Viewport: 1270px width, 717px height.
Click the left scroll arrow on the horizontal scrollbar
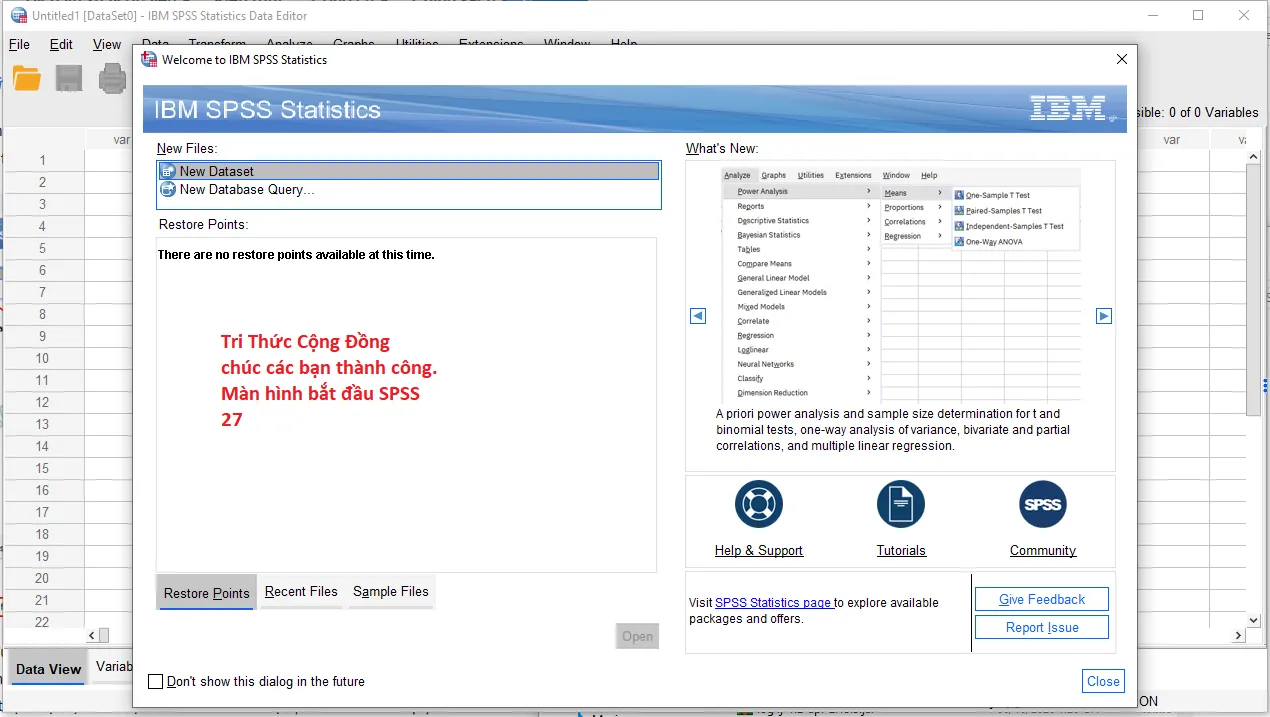tap(89, 635)
